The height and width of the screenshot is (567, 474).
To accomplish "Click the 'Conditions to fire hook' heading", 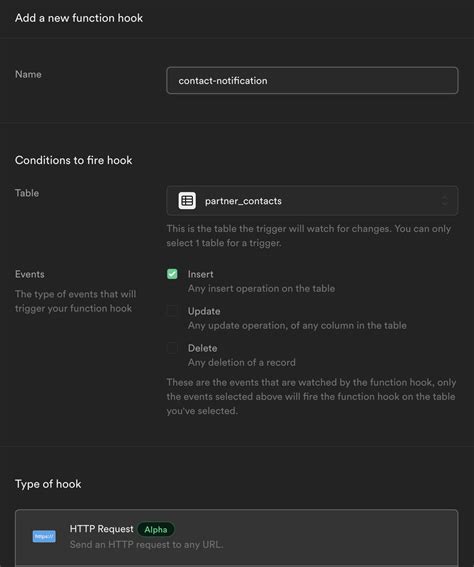I will [x=73, y=160].
